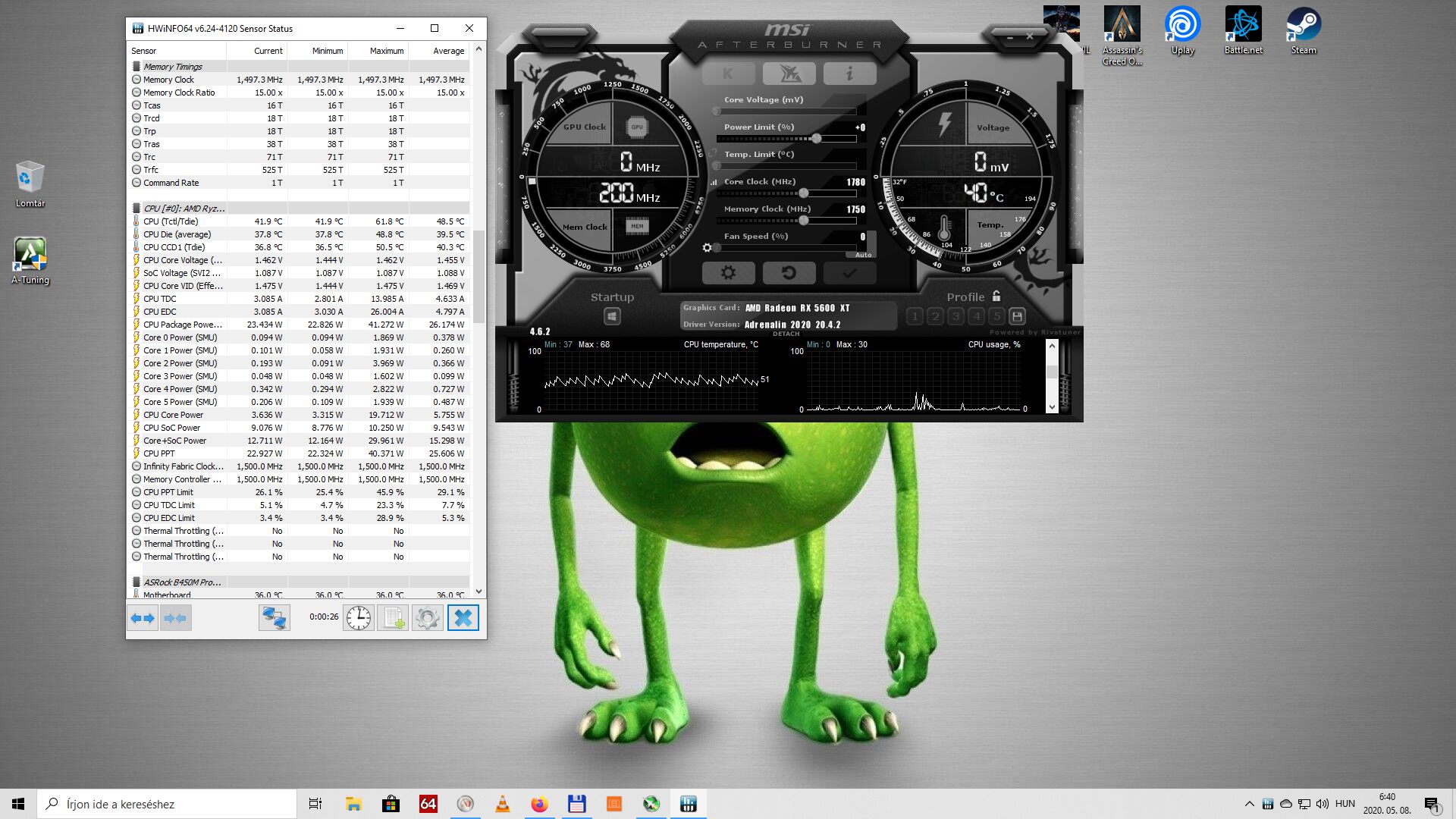Image resolution: width=1456 pixels, height=819 pixels.
Task: Select Afterburner profile slot 1
Action: [915, 316]
